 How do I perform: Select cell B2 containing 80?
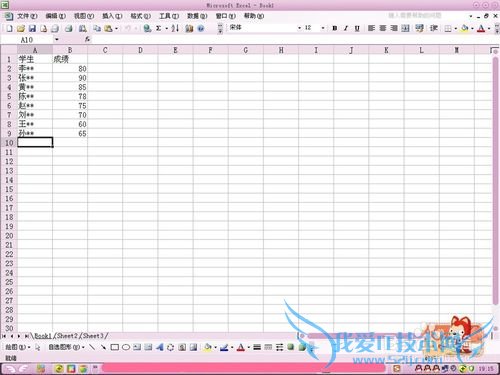coord(70,69)
